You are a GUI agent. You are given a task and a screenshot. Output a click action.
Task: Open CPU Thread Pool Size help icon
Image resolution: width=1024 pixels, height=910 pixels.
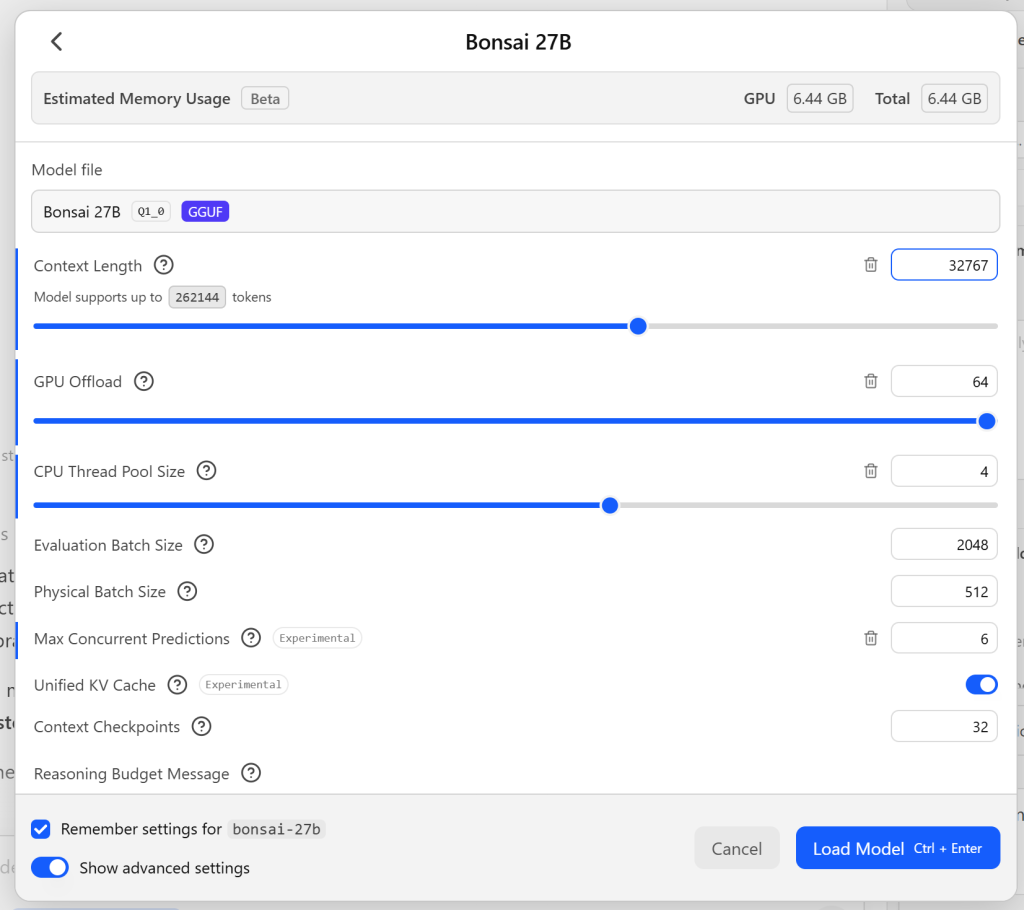coord(206,470)
